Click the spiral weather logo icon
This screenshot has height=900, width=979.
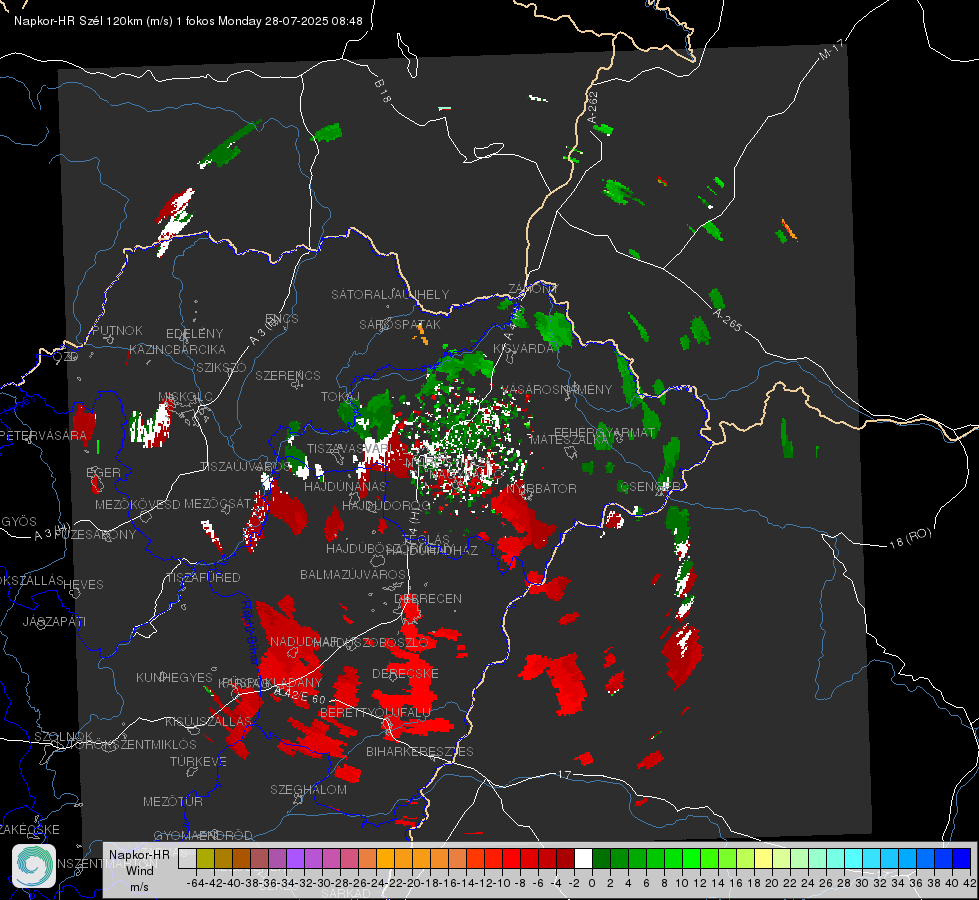34,866
